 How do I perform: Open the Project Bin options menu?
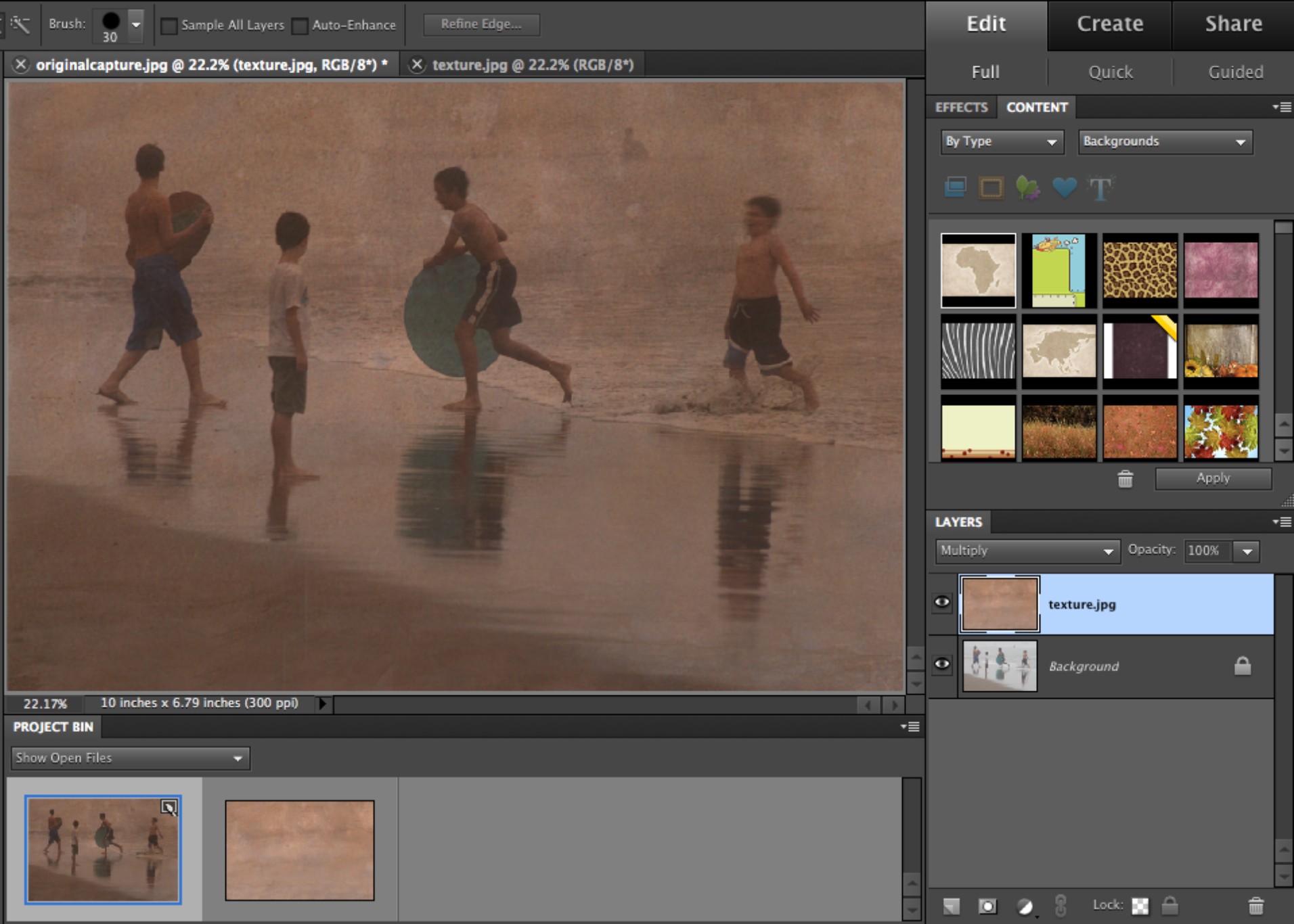(910, 726)
